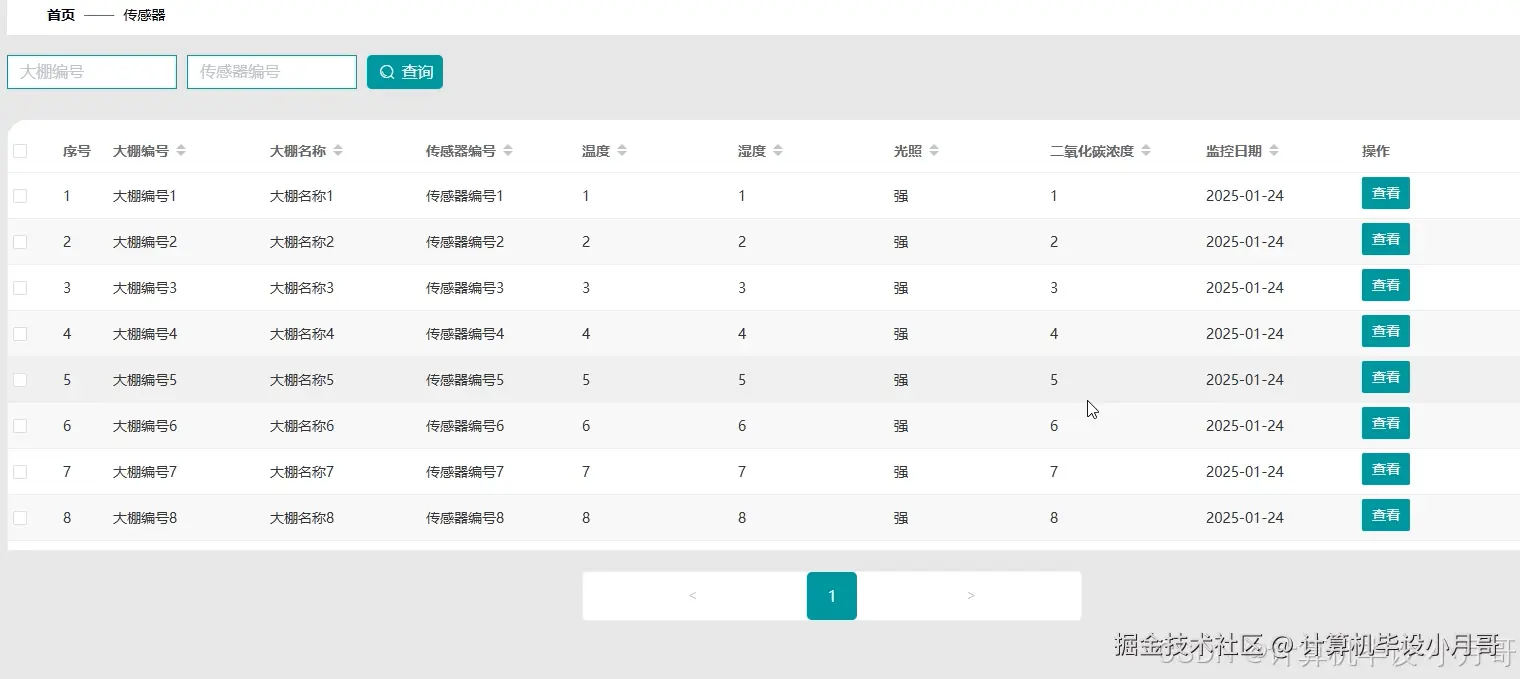Click the 查询 search button

pyautogui.click(x=405, y=71)
